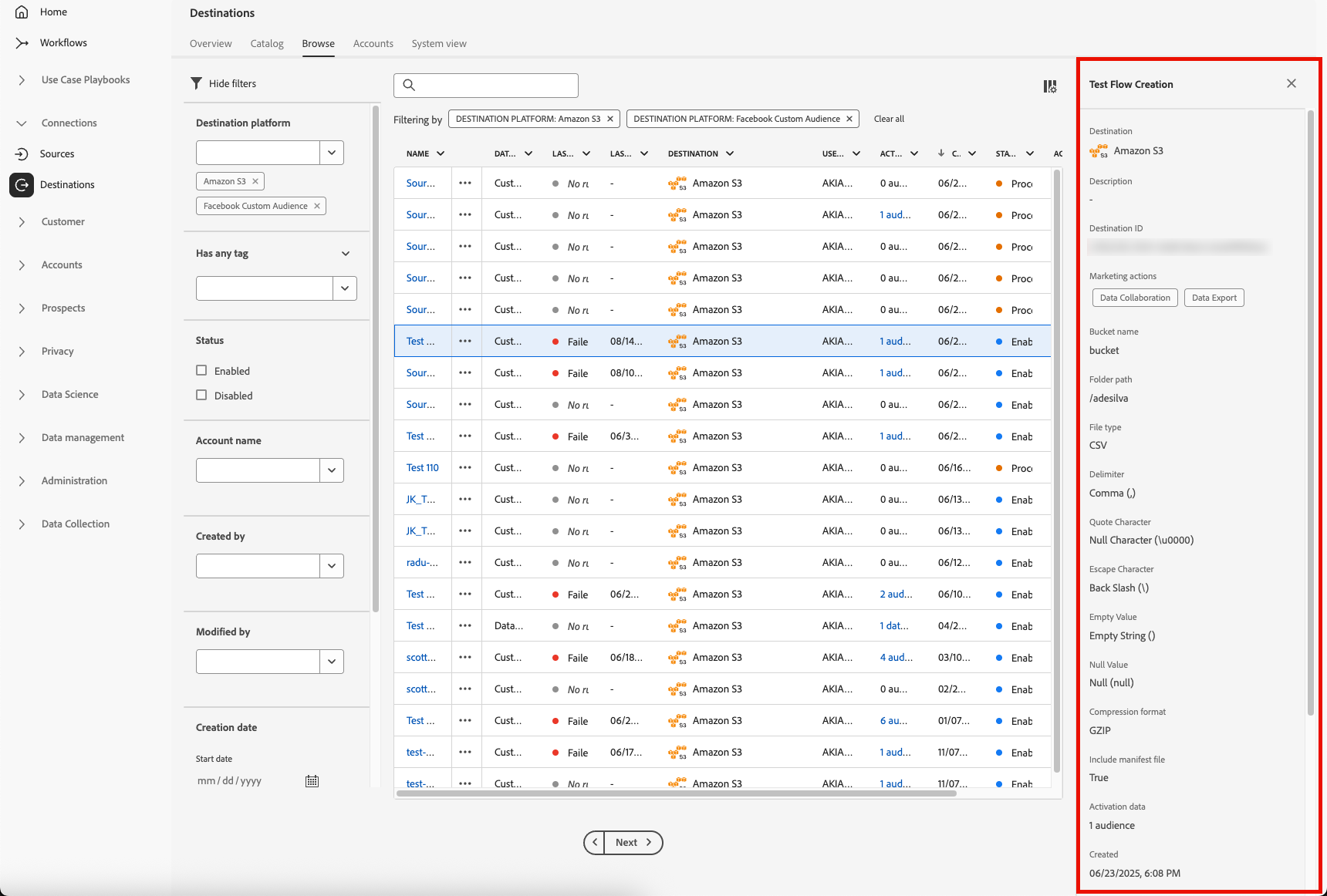Open the calendar picker for Start date
Screen dimensions: 1327x896
click(312, 781)
